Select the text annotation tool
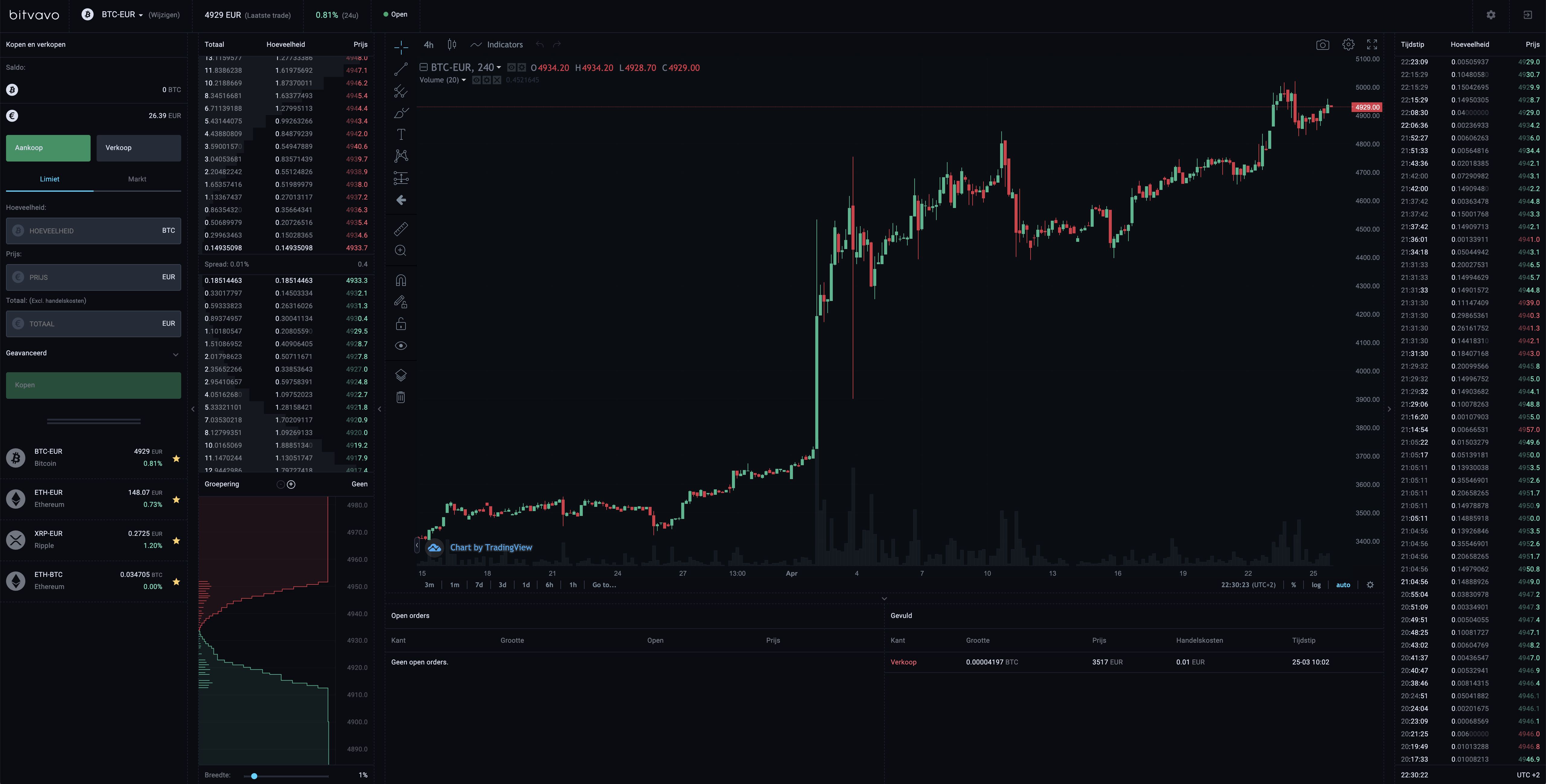This screenshot has width=1546, height=784. [401, 134]
